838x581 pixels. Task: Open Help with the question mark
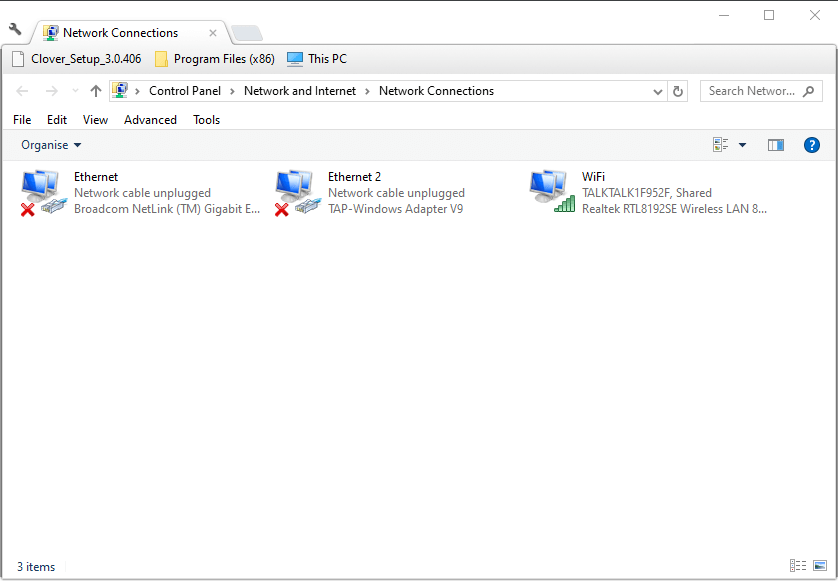click(x=811, y=145)
